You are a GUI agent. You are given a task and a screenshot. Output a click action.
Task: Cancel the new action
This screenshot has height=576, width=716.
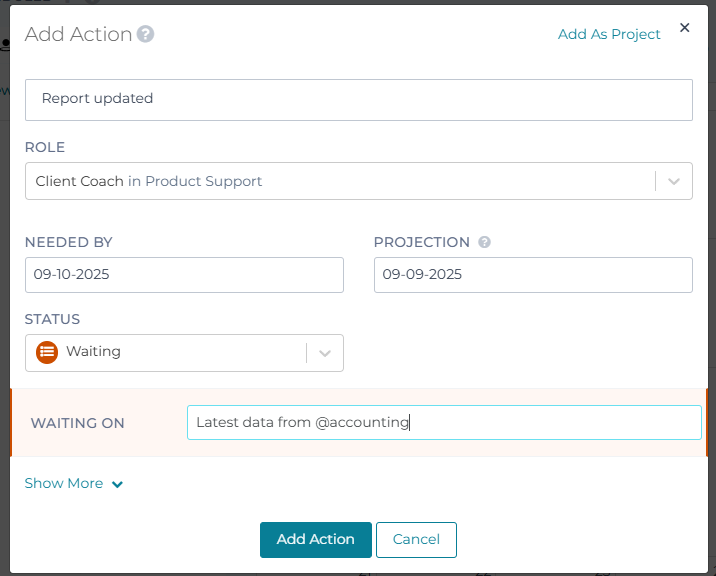coord(416,539)
